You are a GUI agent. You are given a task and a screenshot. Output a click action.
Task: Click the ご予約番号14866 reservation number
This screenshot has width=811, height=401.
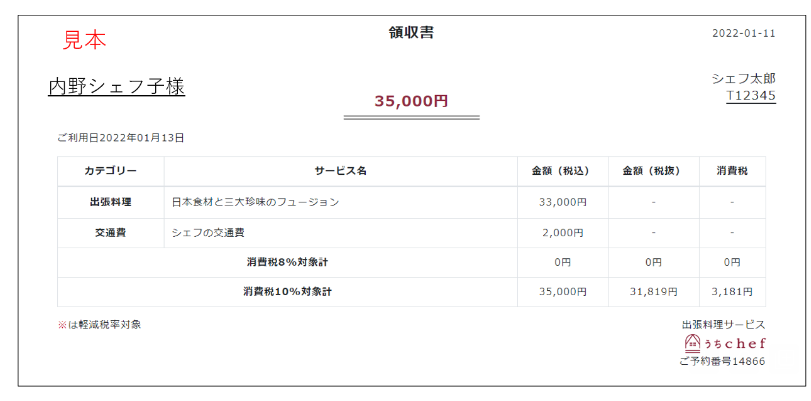723,361
